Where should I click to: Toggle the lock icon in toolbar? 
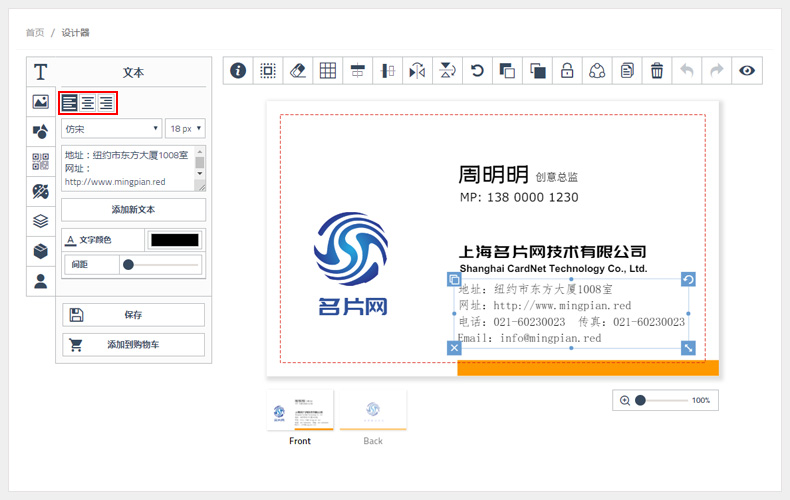567,71
